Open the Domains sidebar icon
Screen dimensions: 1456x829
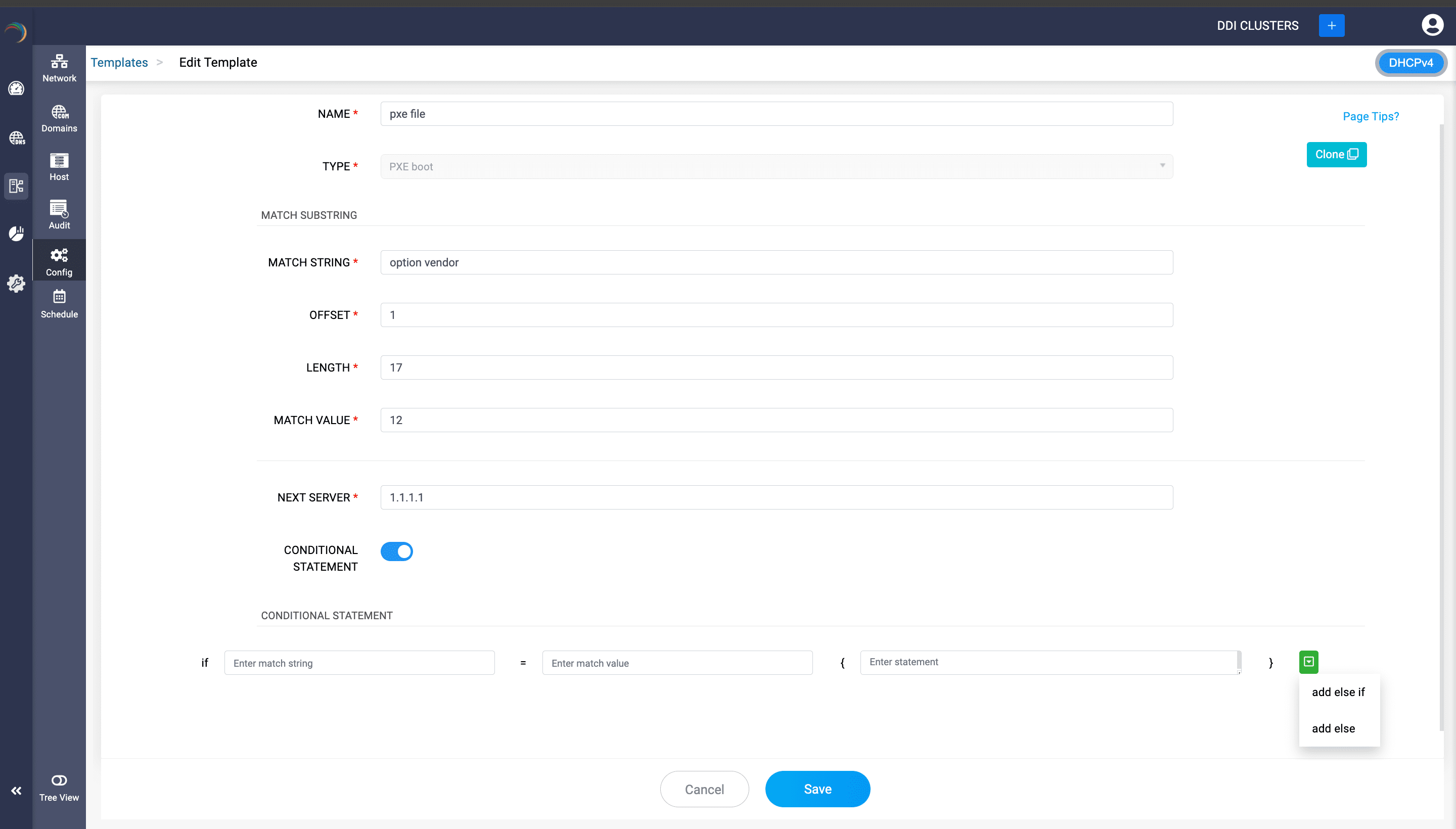pos(59,118)
